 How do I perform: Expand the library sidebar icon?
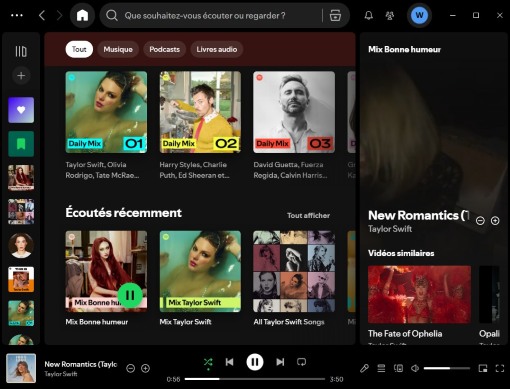click(x=21, y=51)
